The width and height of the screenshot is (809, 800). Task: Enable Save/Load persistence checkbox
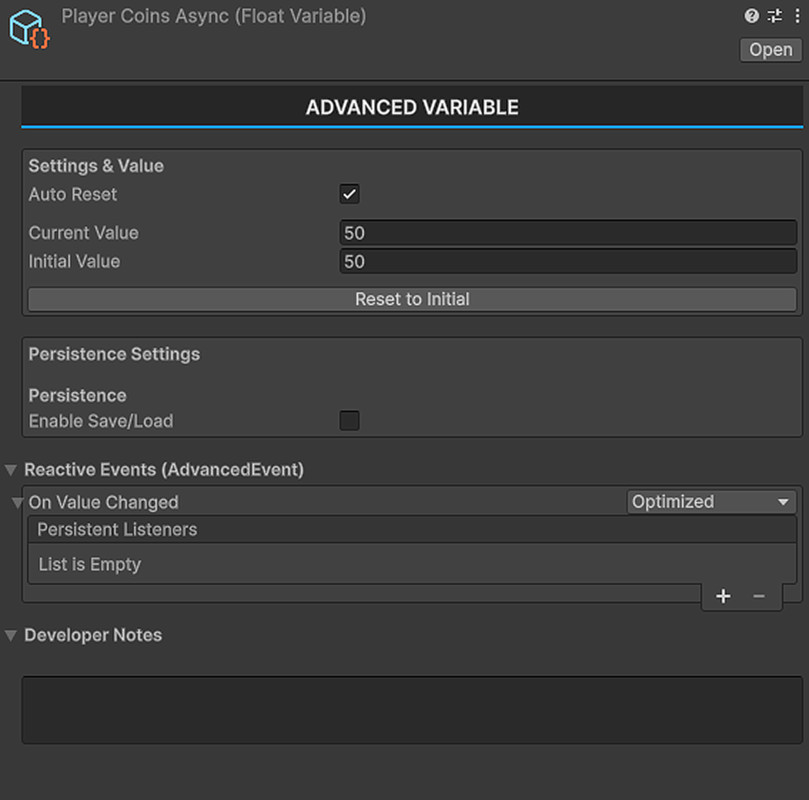[x=349, y=421]
